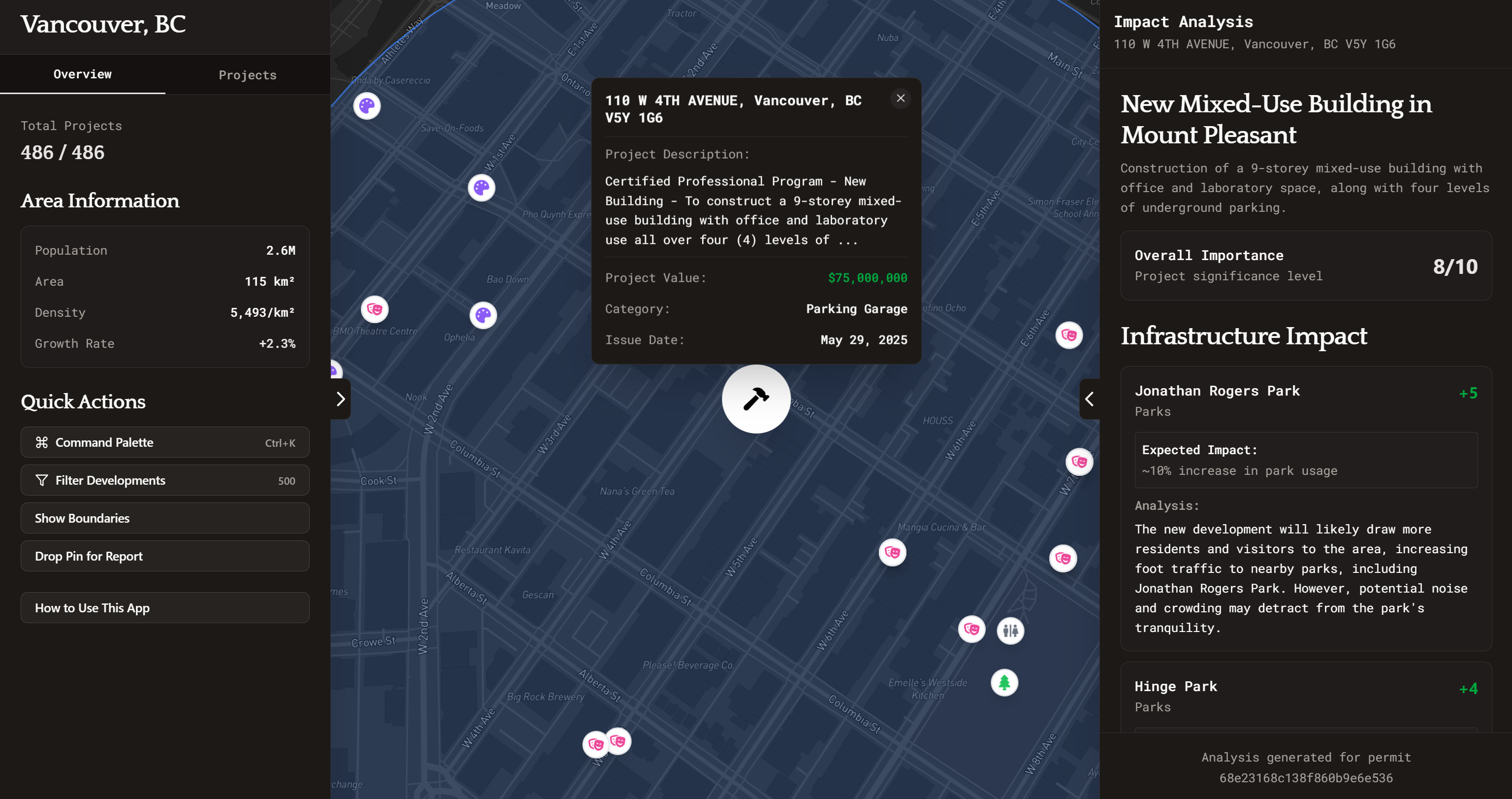Close the 110 W 4th Avenue popup
The width and height of the screenshot is (1512, 799).
click(901, 99)
